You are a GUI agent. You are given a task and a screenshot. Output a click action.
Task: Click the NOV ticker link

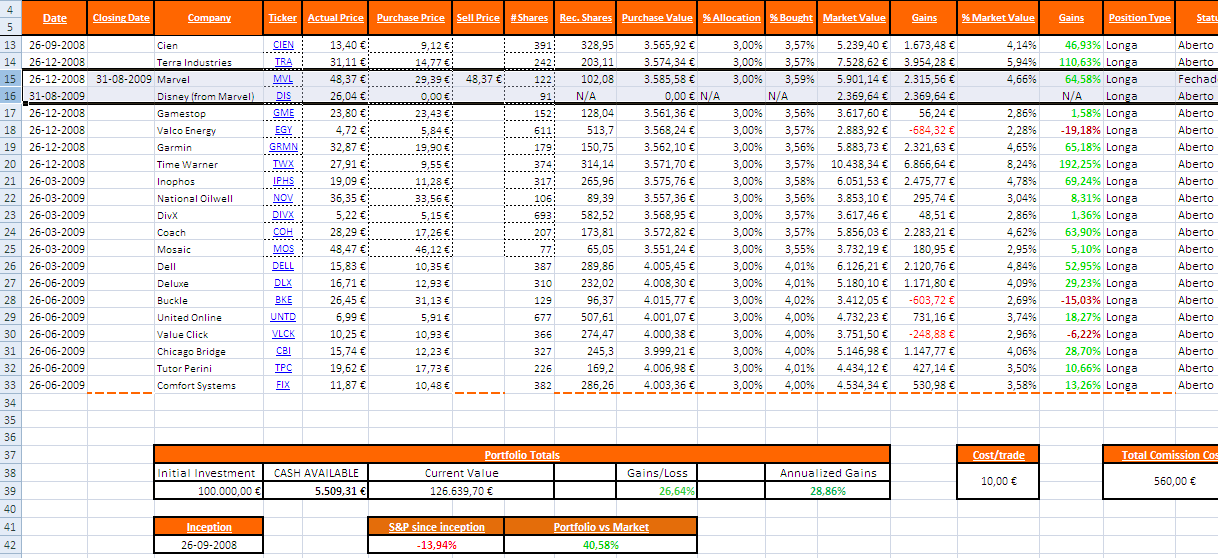click(x=283, y=198)
